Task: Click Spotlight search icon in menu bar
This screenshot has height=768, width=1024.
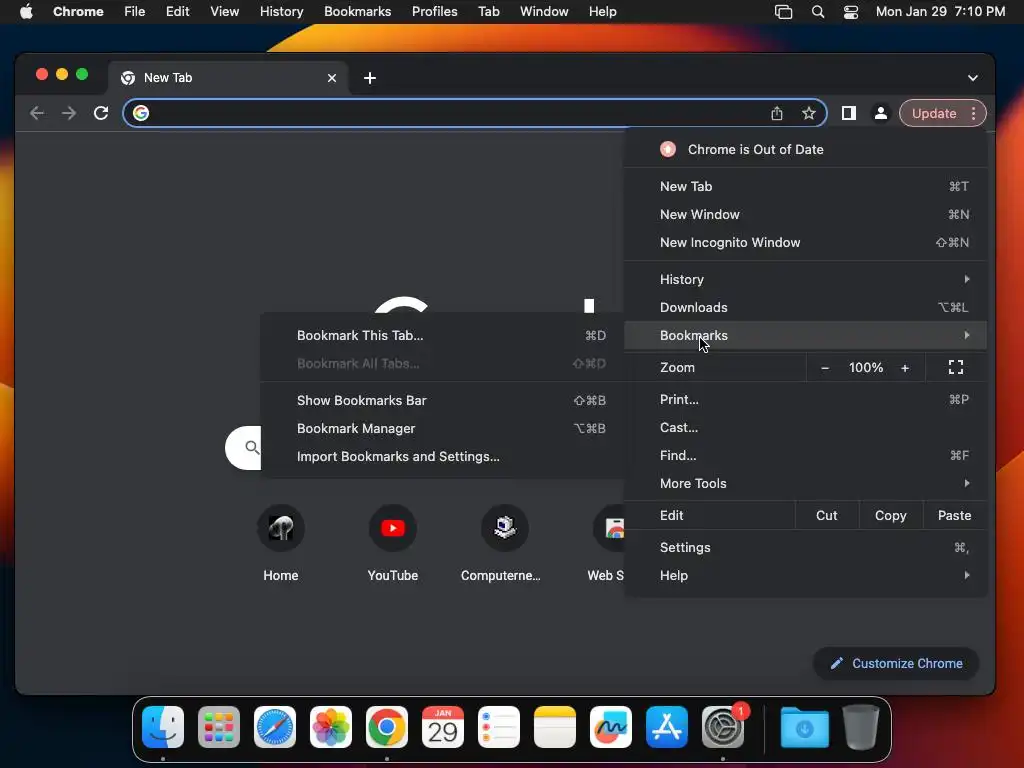Action: pyautogui.click(x=818, y=12)
